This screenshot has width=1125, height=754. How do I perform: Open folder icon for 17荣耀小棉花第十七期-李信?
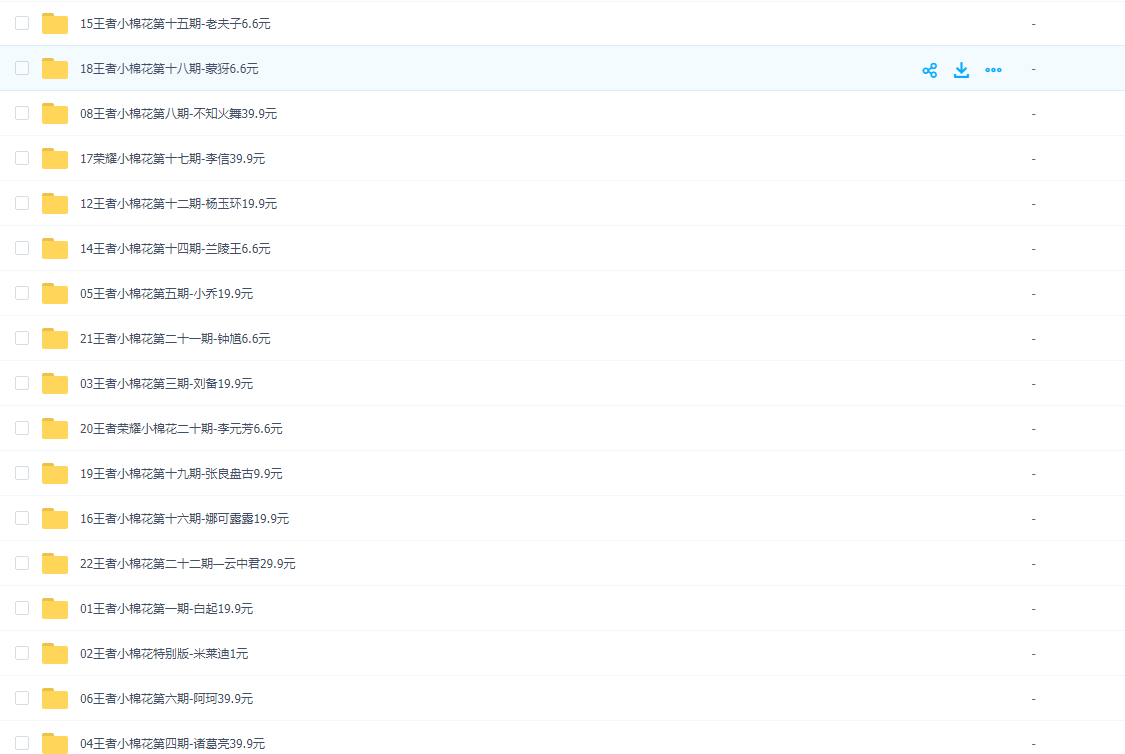55,159
